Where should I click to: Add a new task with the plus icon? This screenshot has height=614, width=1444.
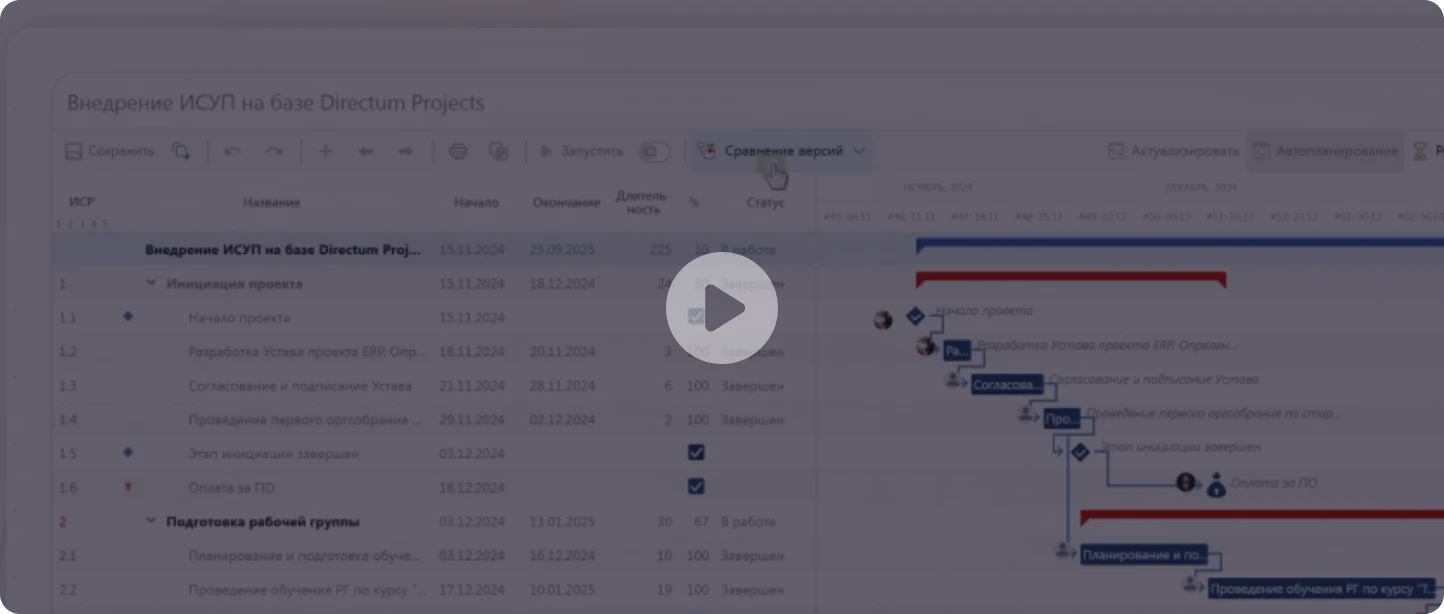[325, 151]
